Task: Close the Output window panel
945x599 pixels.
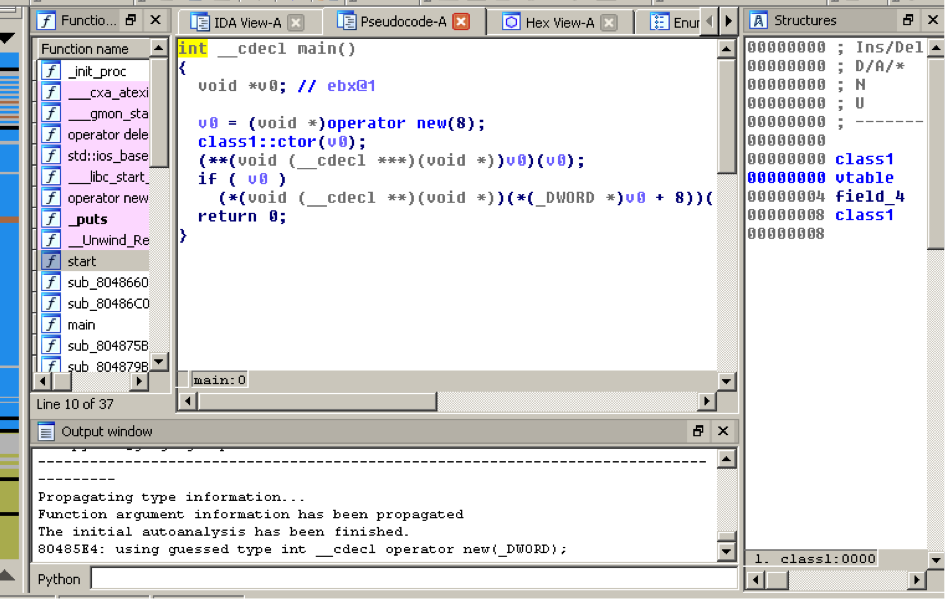Action: (x=723, y=431)
